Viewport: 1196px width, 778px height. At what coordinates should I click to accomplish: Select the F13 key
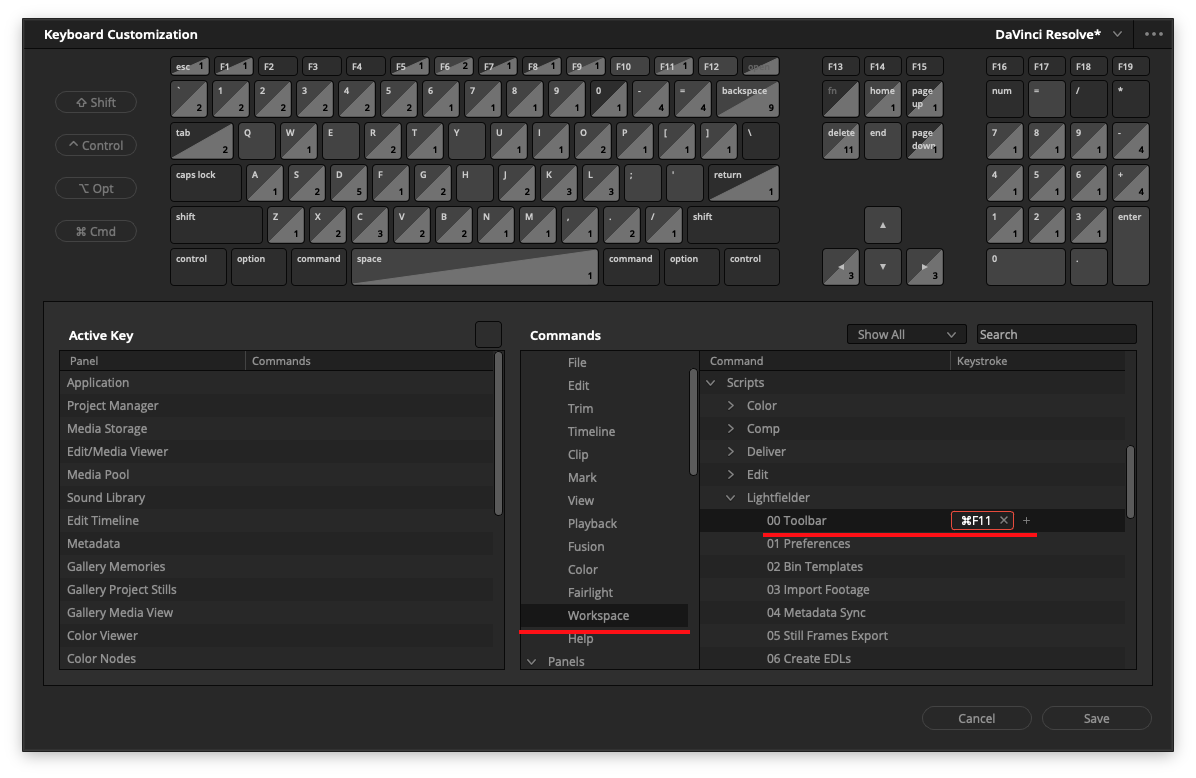841,66
